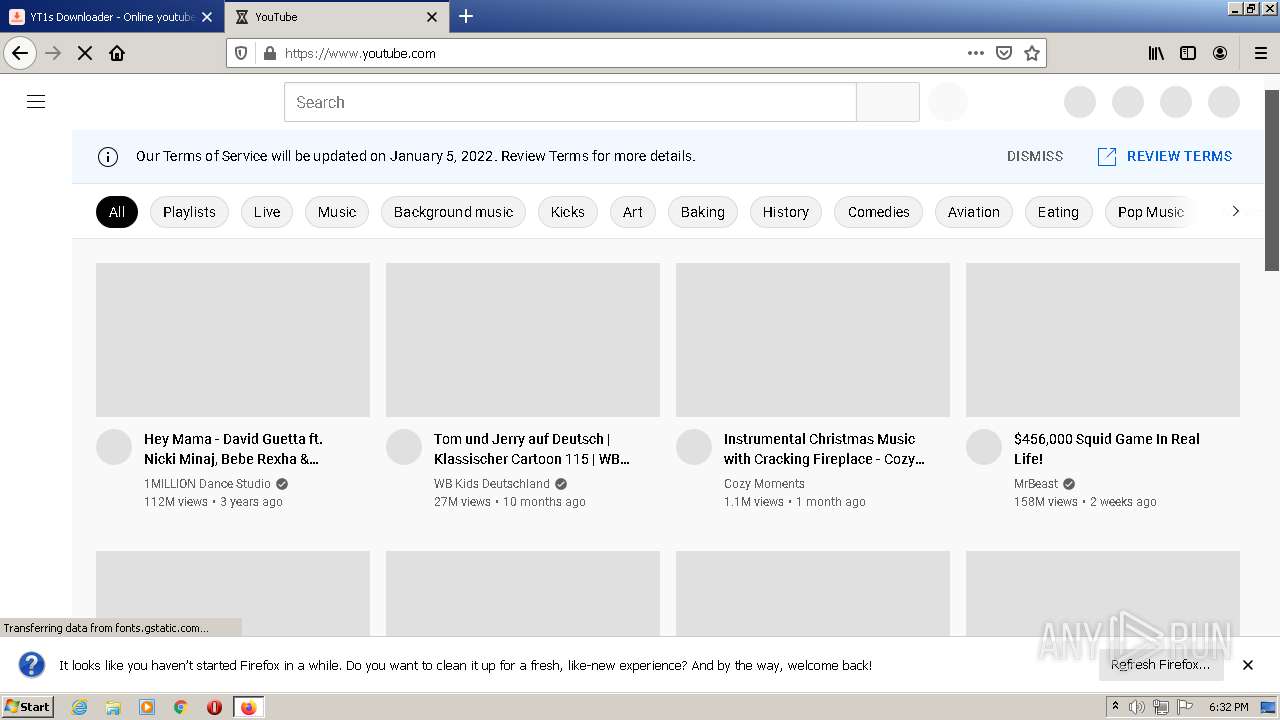This screenshot has width=1280, height=720.
Task: Bookmark this page with star icon
Action: click(1032, 53)
